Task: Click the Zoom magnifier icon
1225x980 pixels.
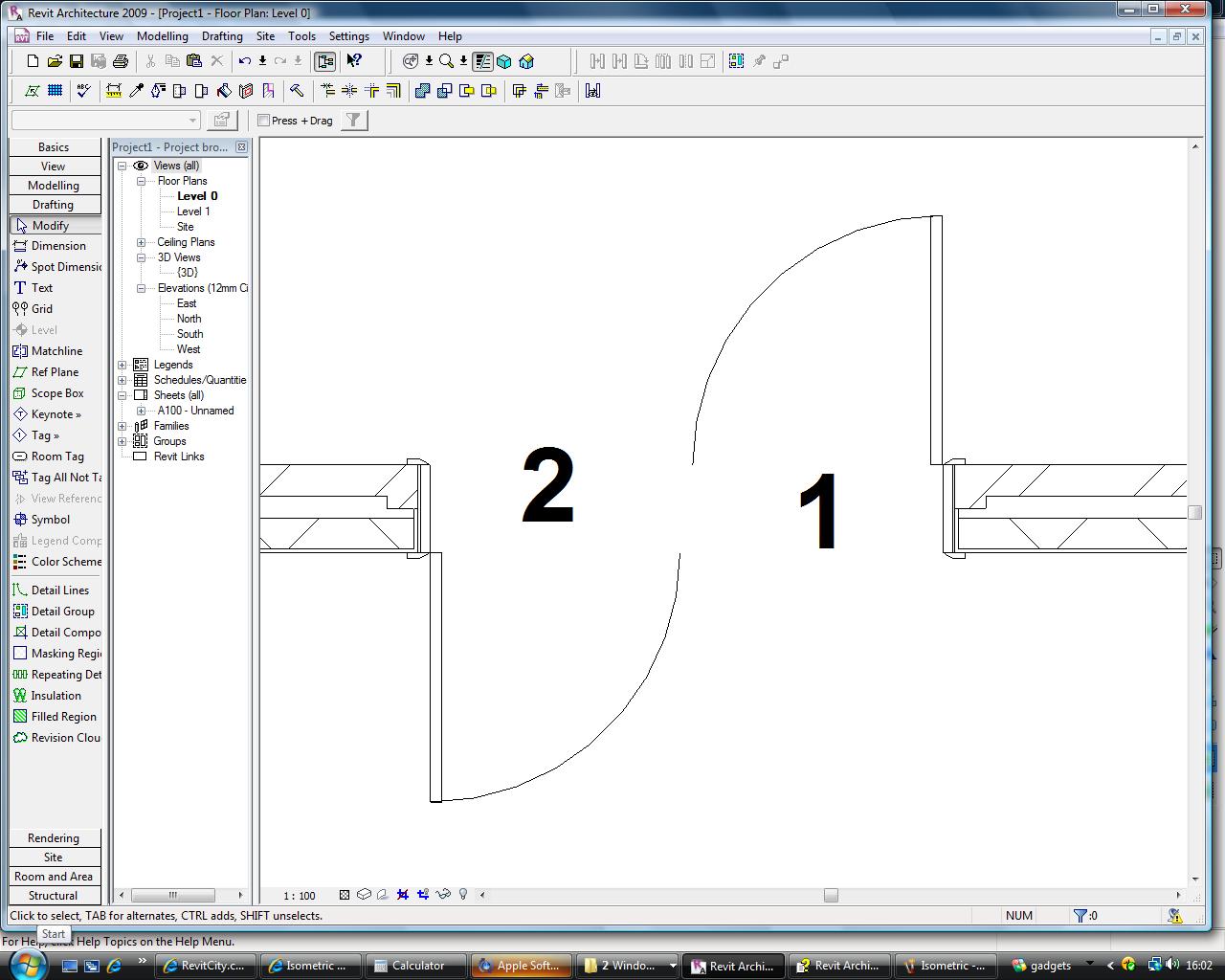Action: coord(446,61)
